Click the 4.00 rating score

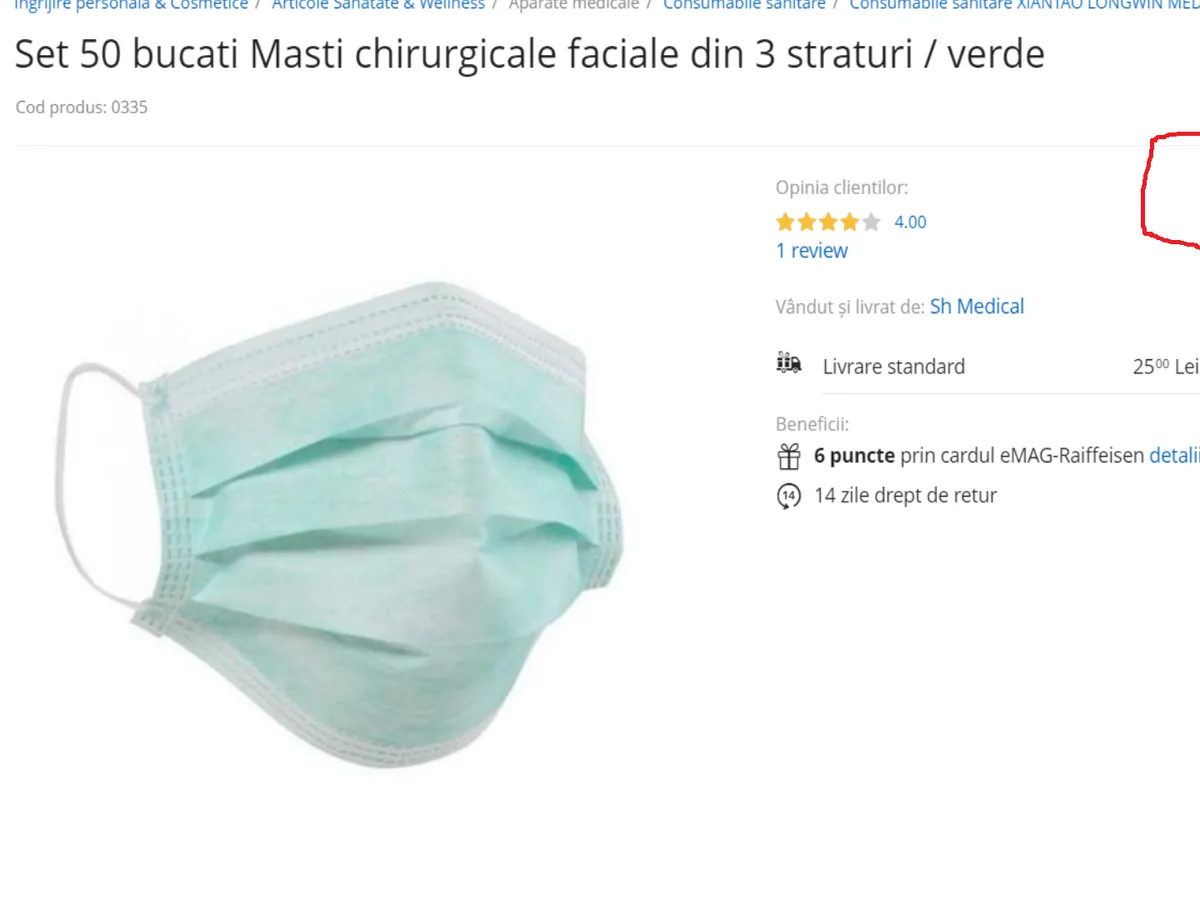click(x=910, y=222)
